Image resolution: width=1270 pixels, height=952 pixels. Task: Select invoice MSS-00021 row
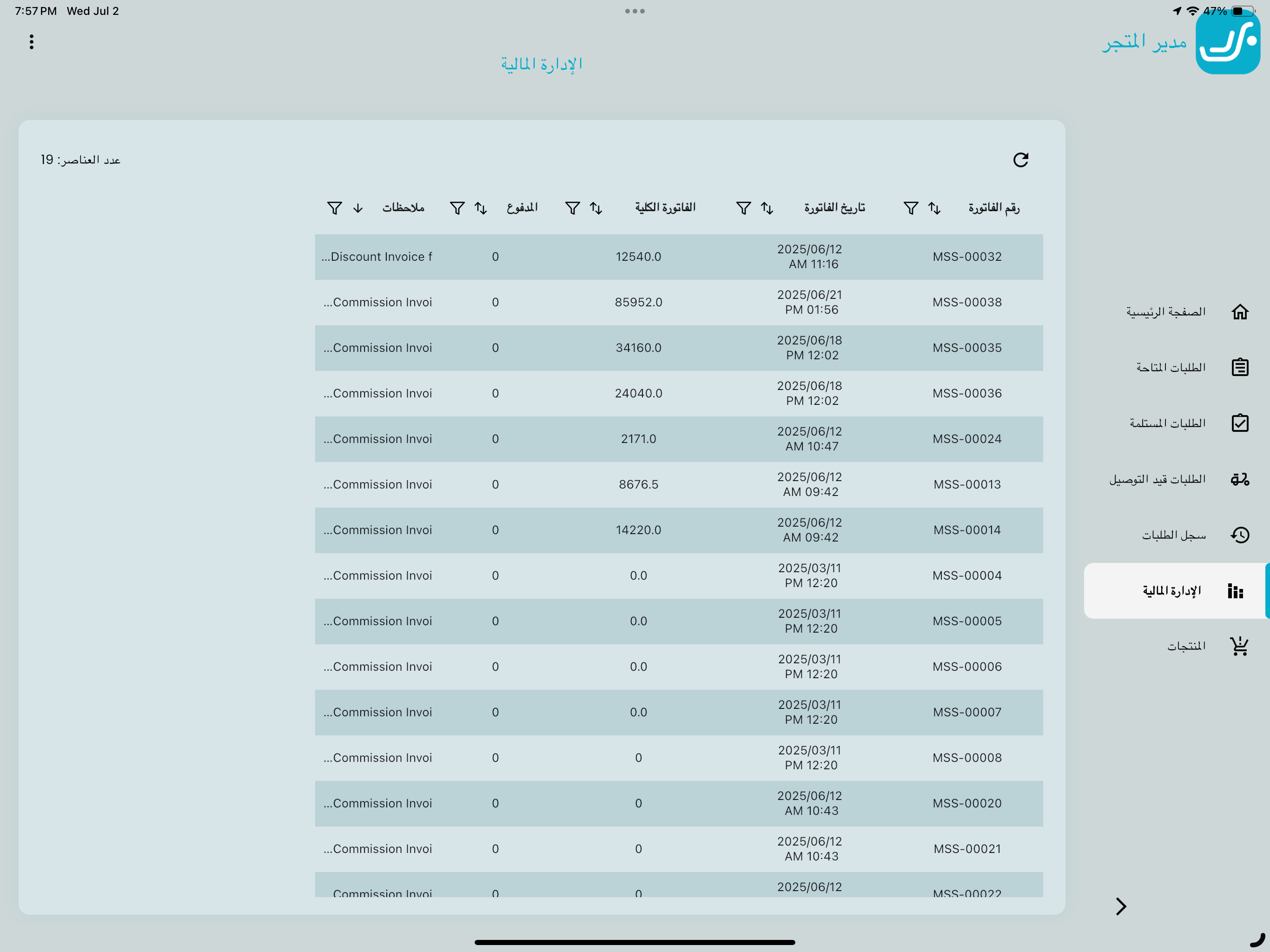pos(679,849)
